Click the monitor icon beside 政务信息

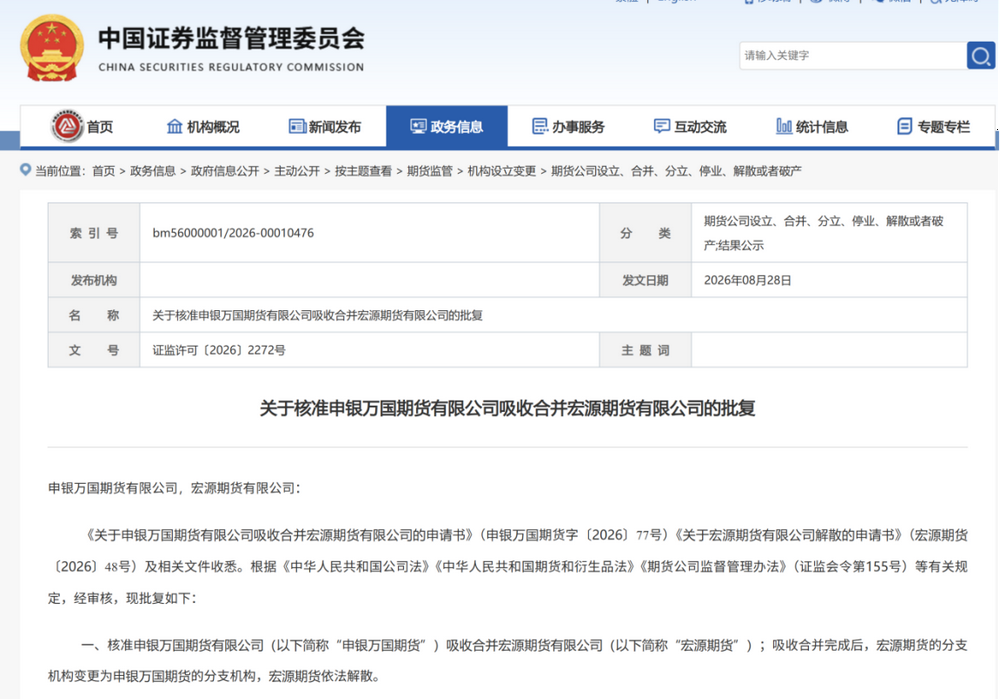(x=418, y=126)
